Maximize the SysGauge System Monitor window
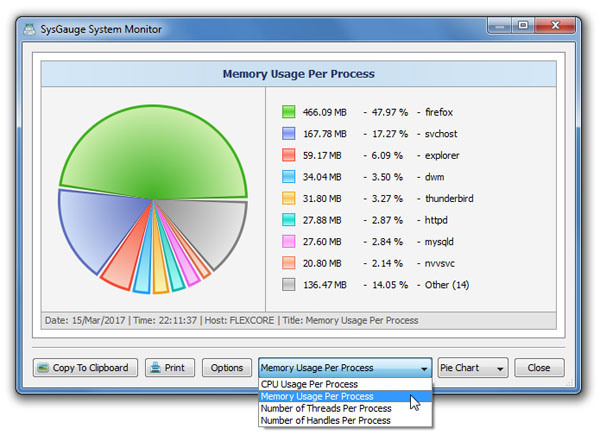This screenshot has height=435, width=600. pos(523,26)
